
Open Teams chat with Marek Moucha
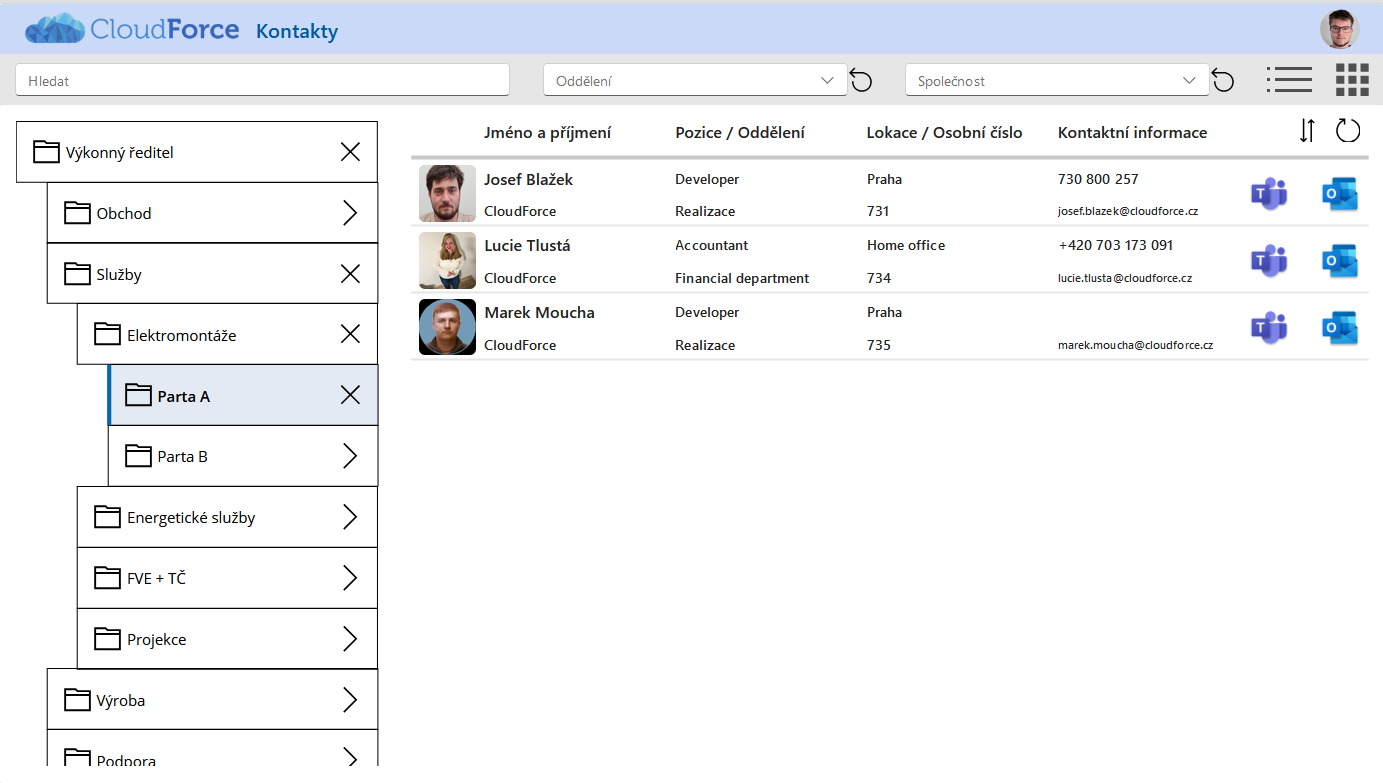[x=1269, y=328]
